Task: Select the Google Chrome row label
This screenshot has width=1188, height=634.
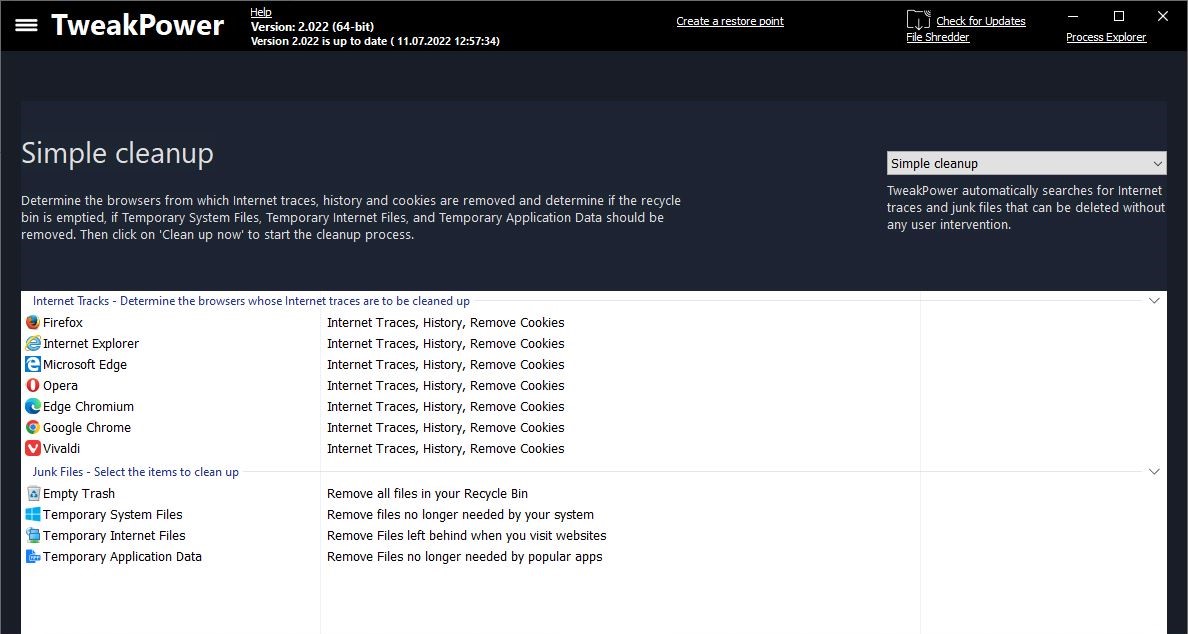Action: pos(87,428)
